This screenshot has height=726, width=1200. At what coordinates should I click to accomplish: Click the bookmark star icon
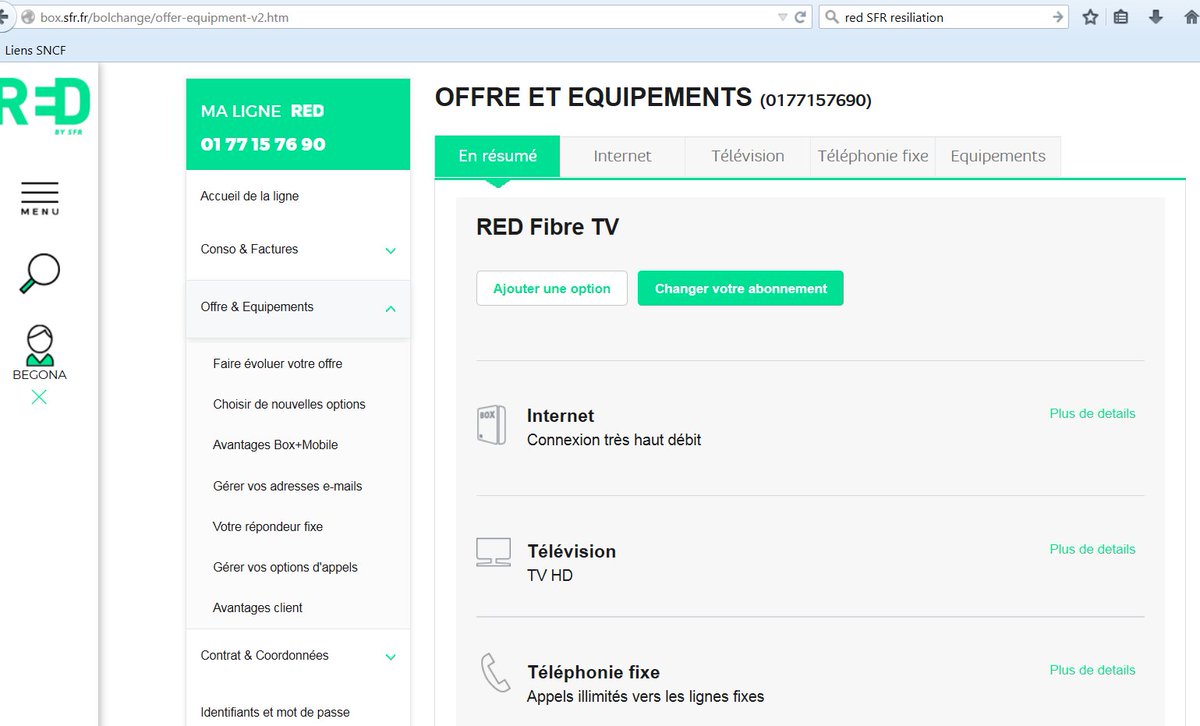point(1091,17)
